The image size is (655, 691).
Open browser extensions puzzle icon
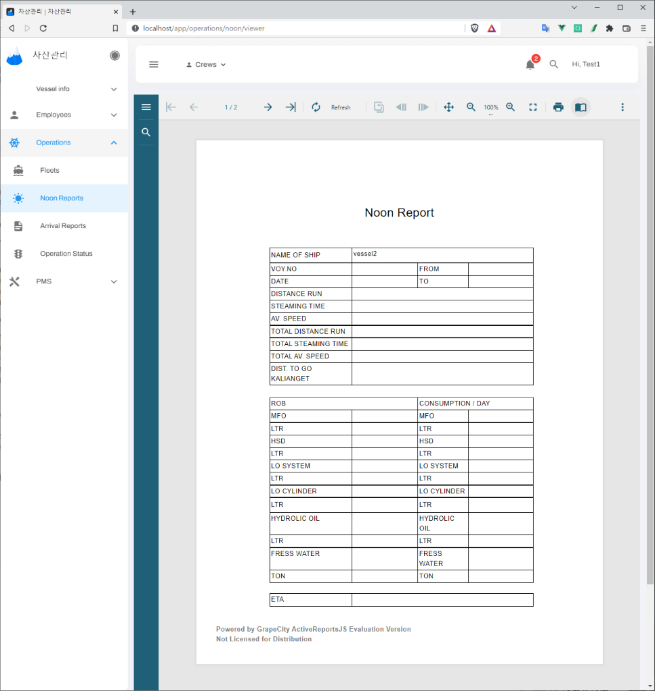[x=610, y=28]
